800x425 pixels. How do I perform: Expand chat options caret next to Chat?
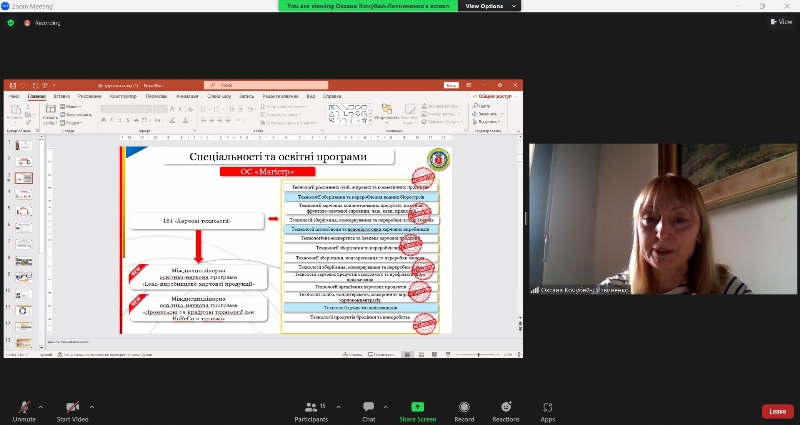(x=385, y=407)
